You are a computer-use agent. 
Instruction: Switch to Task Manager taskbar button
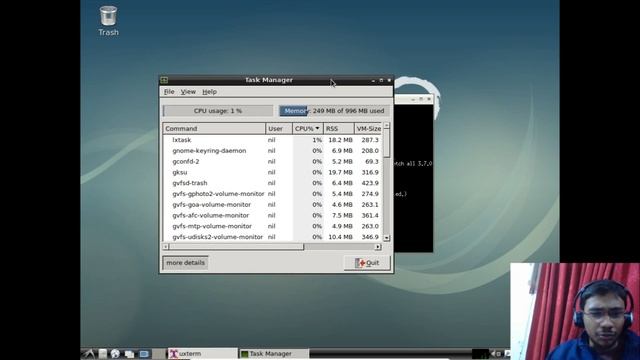tap(274, 354)
